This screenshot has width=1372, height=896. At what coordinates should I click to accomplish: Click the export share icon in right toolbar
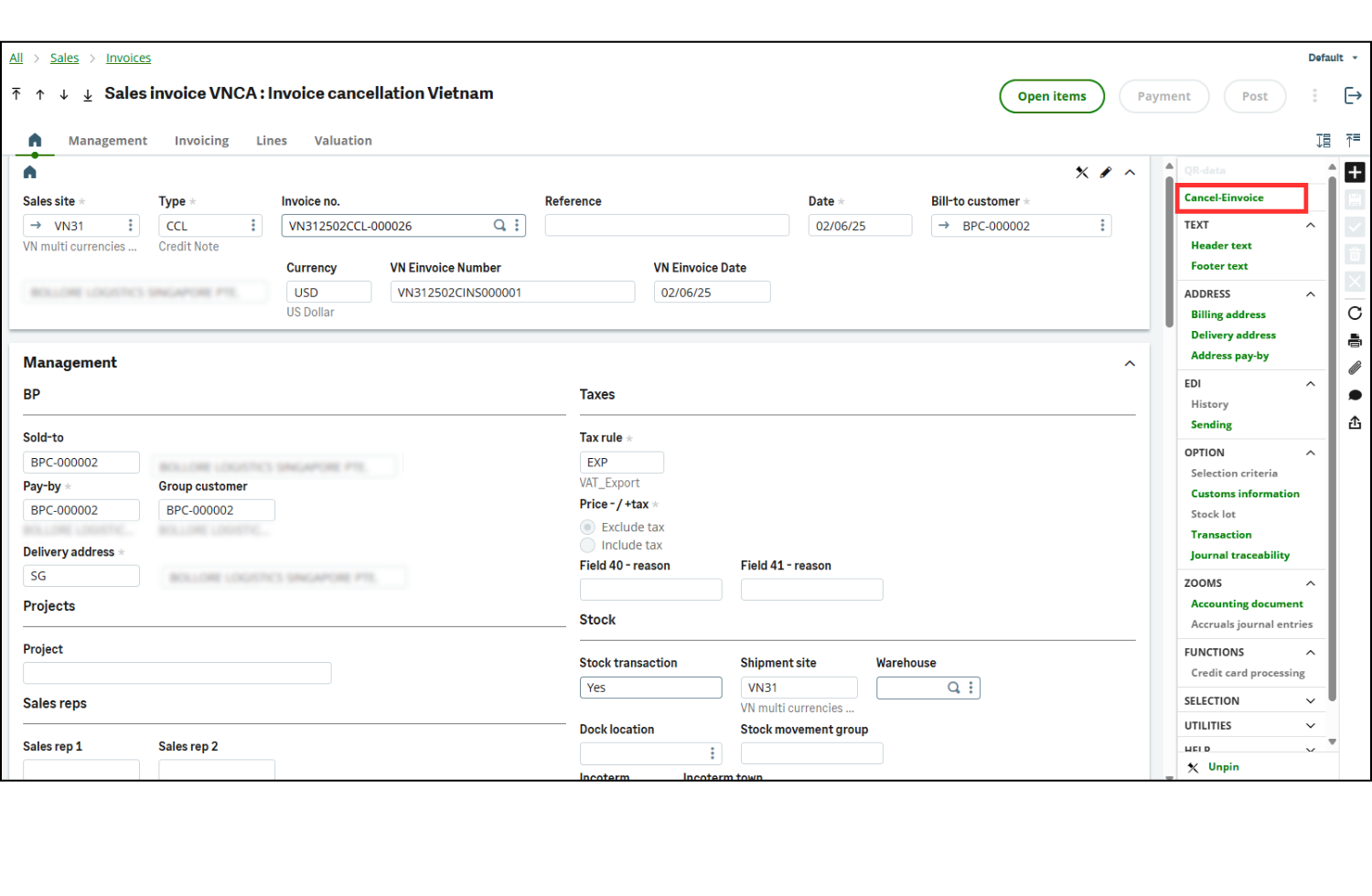pyautogui.click(x=1355, y=422)
